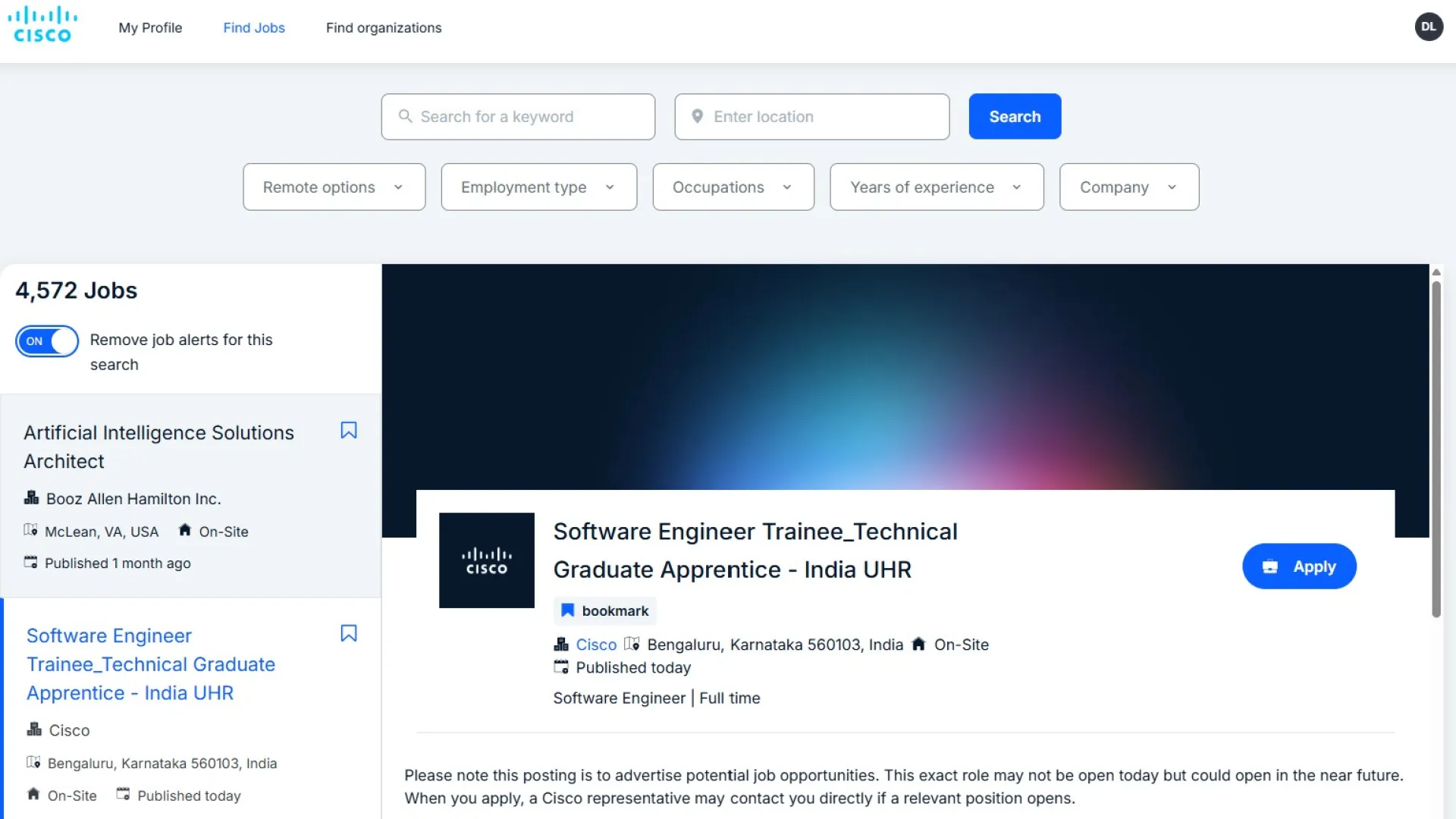Bookmark the Software Engineer Trainee job card
The height and width of the screenshot is (819, 1456).
pos(349,633)
